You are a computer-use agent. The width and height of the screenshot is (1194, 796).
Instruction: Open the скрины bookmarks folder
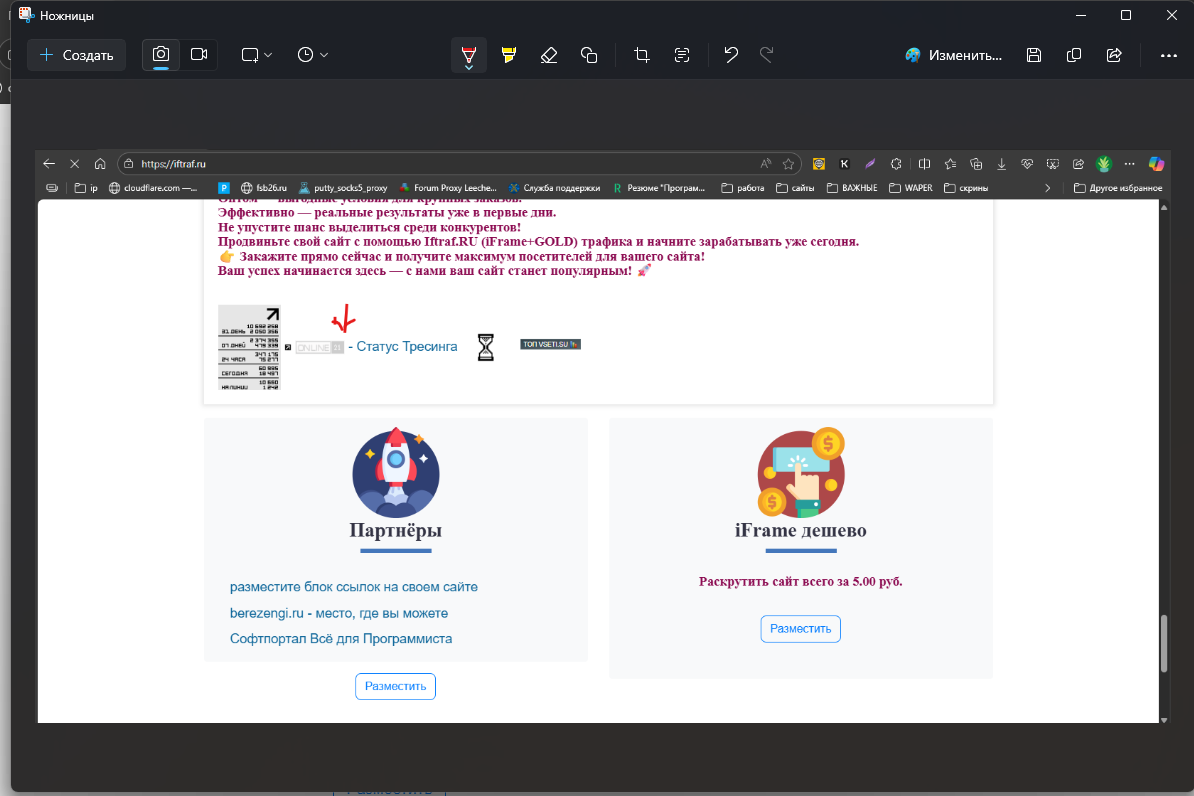click(966, 188)
